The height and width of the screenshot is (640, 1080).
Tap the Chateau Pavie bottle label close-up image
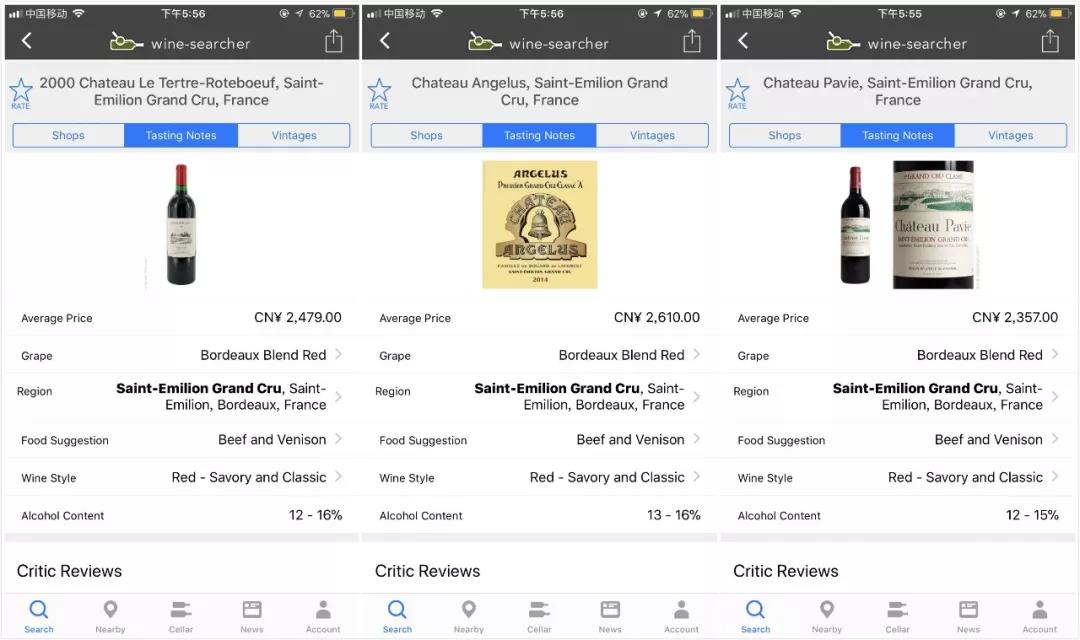tap(932, 224)
